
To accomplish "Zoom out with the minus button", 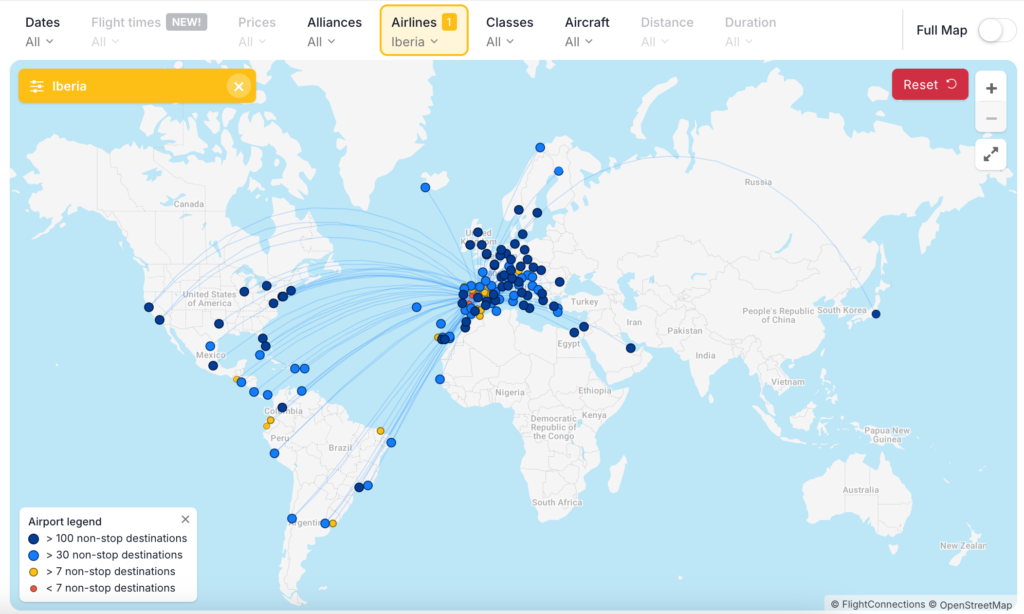I will click(x=991, y=118).
